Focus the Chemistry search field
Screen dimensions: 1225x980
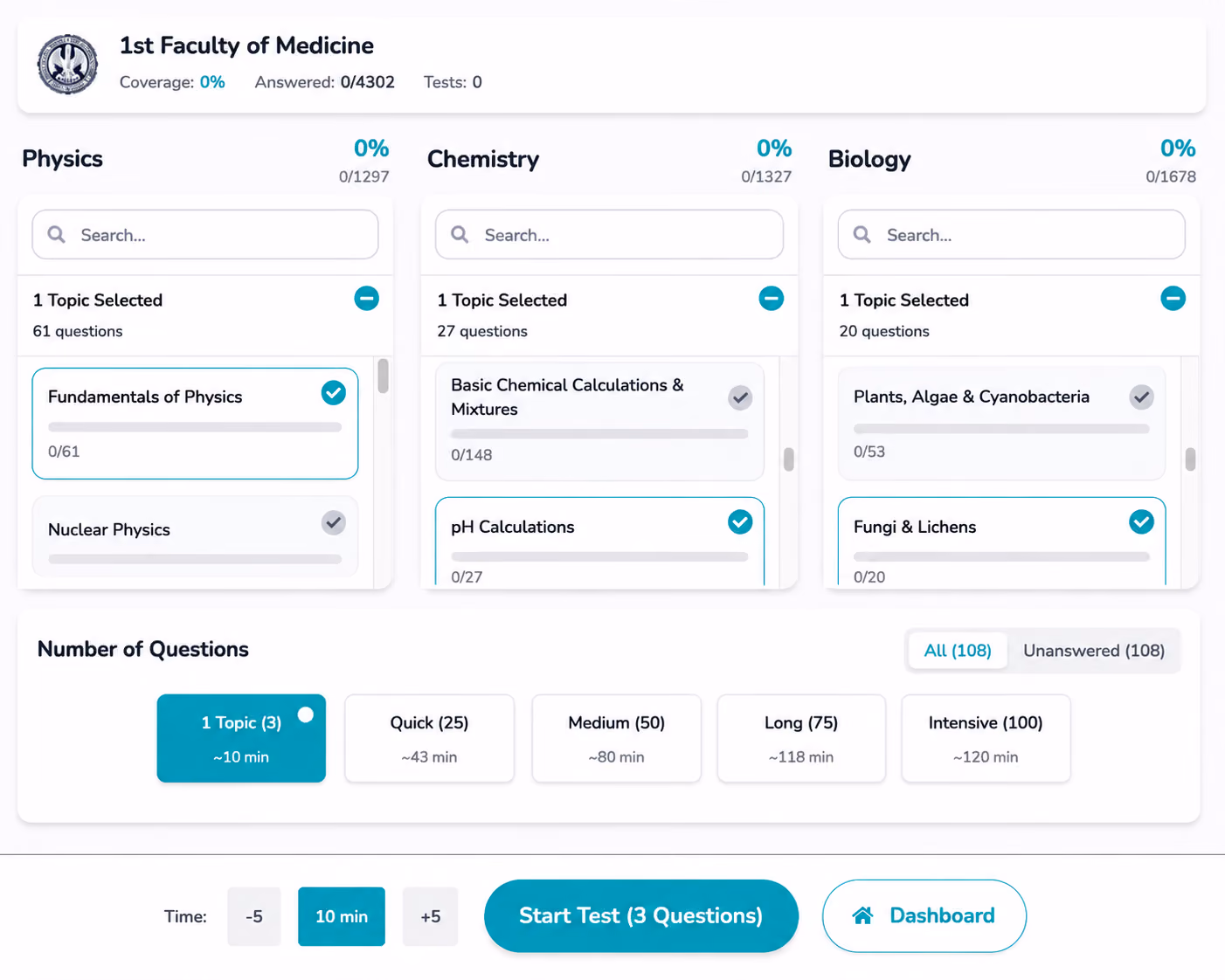click(x=609, y=234)
